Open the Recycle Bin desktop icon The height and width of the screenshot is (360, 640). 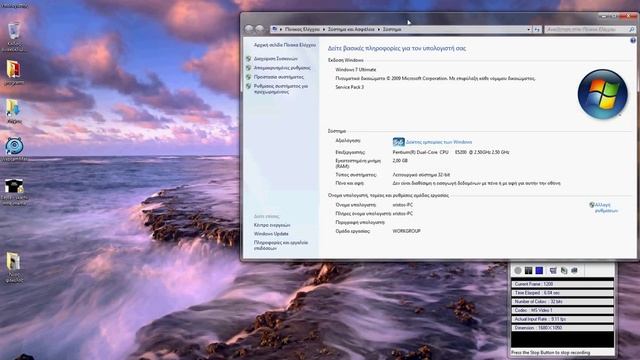[x=13, y=32]
